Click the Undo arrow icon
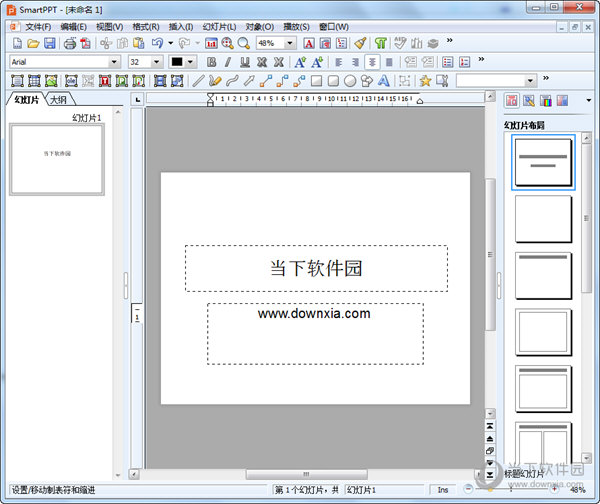Image resolution: width=600 pixels, height=504 pixels. click(157, 43)
